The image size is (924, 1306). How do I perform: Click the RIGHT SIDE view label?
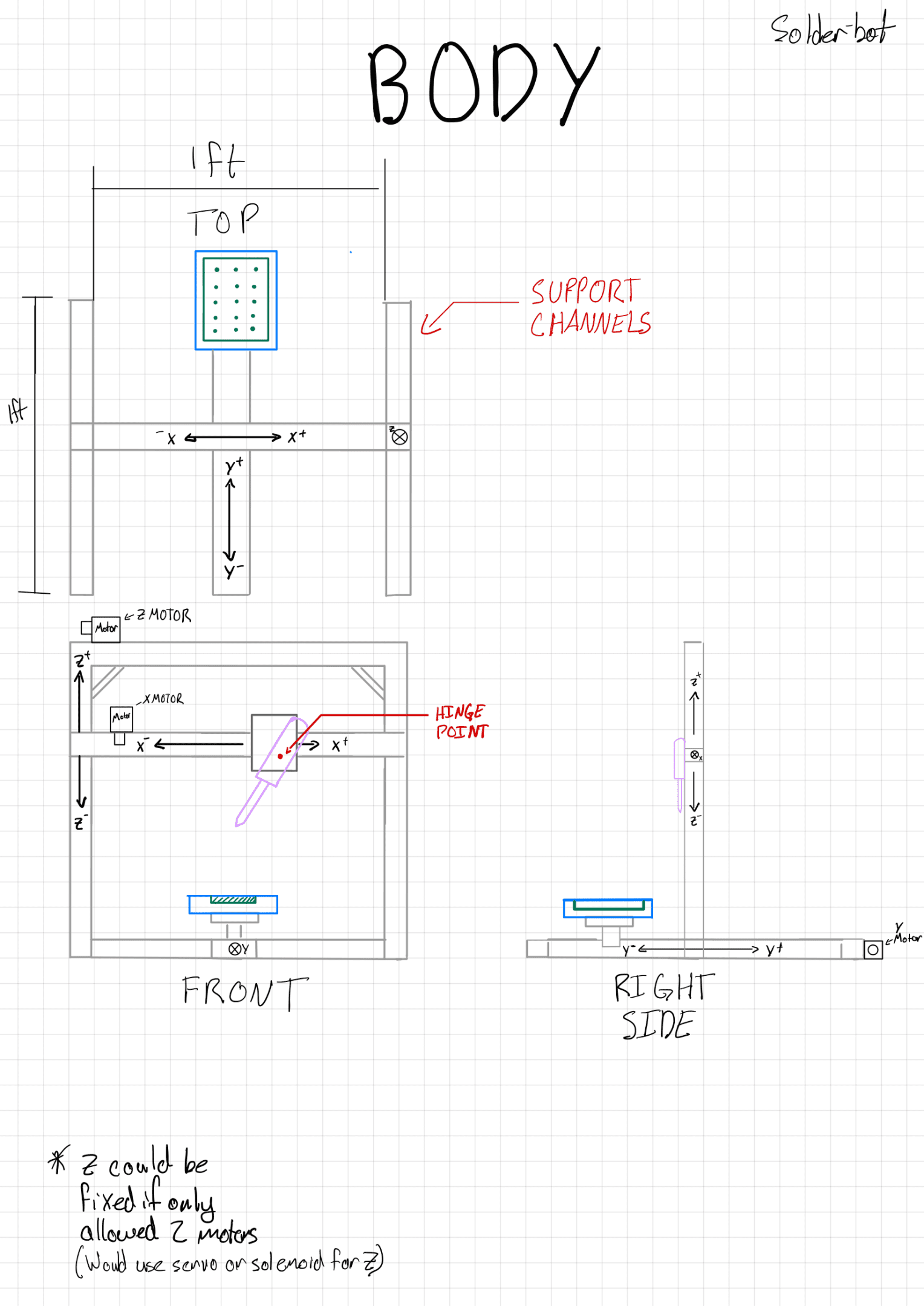coord(663,1005)
